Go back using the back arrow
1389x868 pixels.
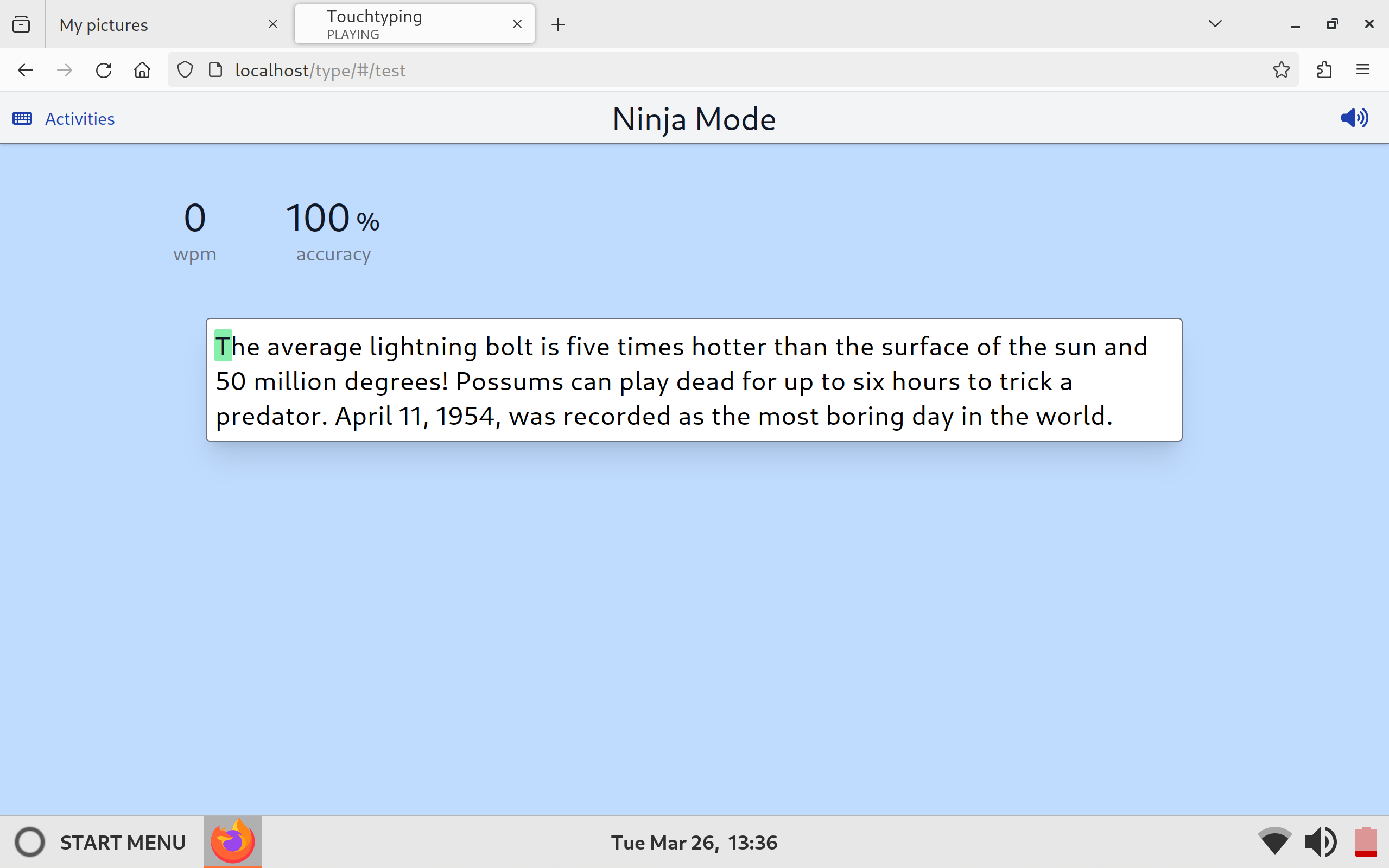tap(26, 70)
